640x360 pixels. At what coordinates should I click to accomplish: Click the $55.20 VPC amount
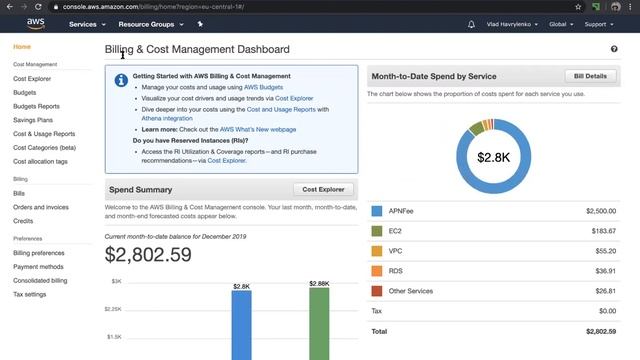coord(606,251)
